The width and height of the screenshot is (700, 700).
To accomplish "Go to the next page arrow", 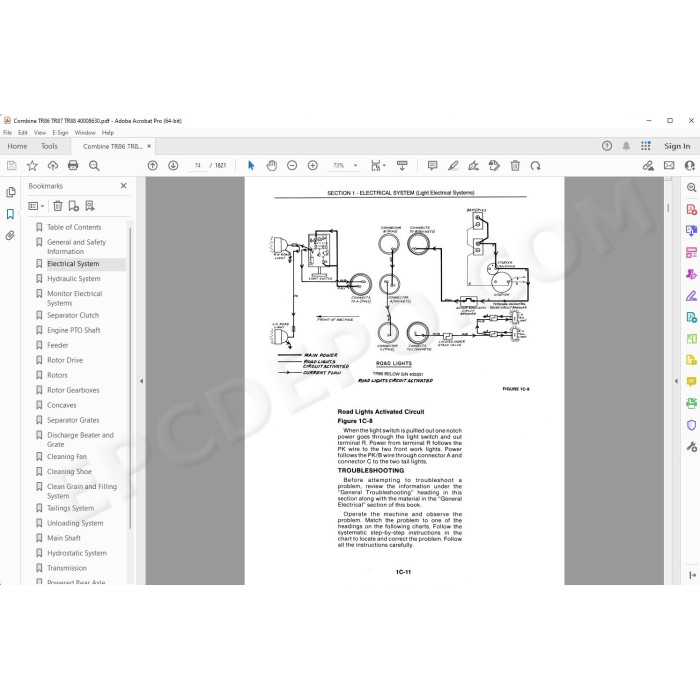I will point(173,166).
